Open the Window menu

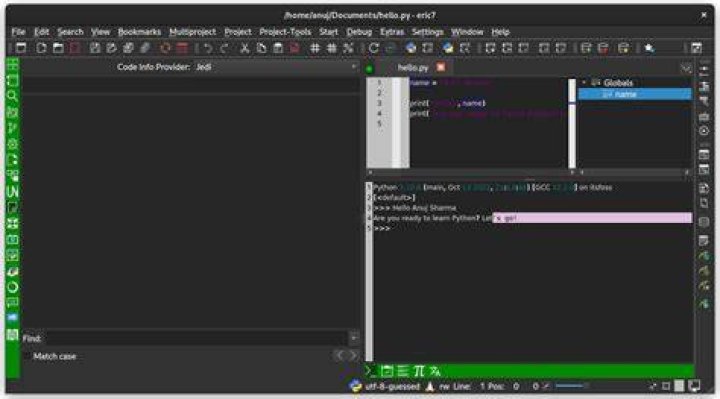point(467,32)
